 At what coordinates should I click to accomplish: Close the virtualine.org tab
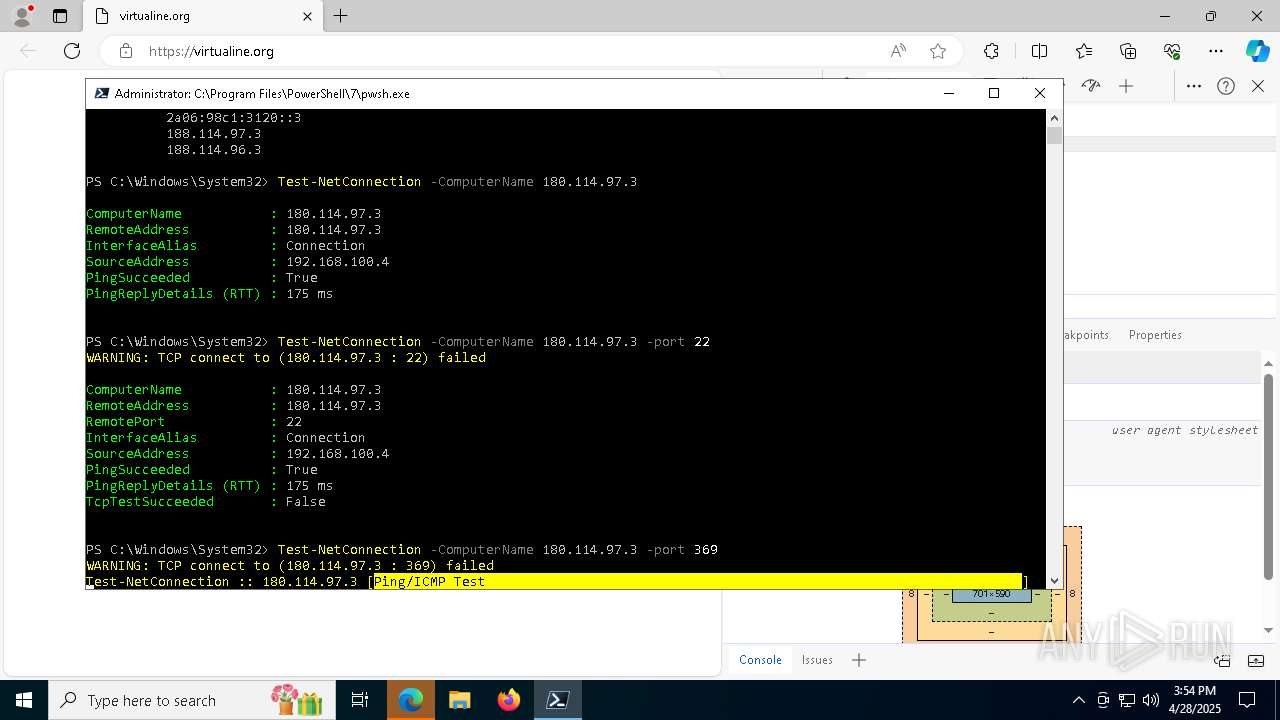[307, 16]
